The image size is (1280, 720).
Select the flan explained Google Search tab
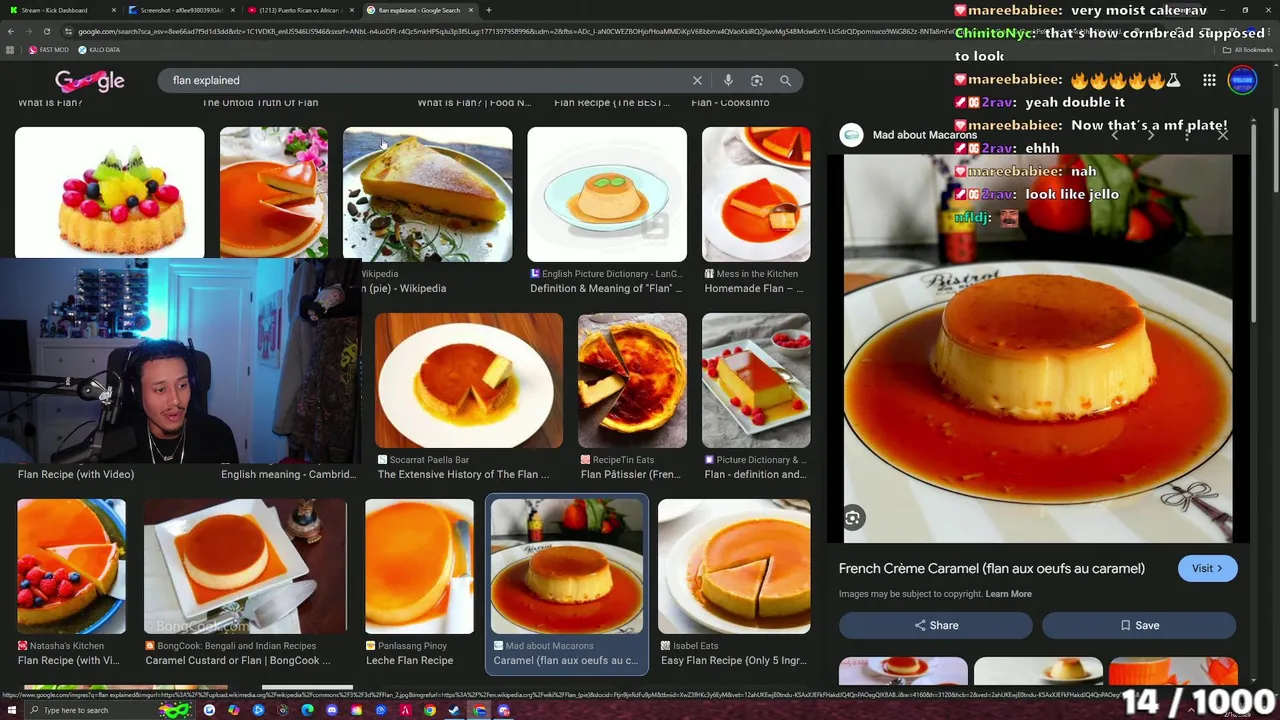point(418,10)
